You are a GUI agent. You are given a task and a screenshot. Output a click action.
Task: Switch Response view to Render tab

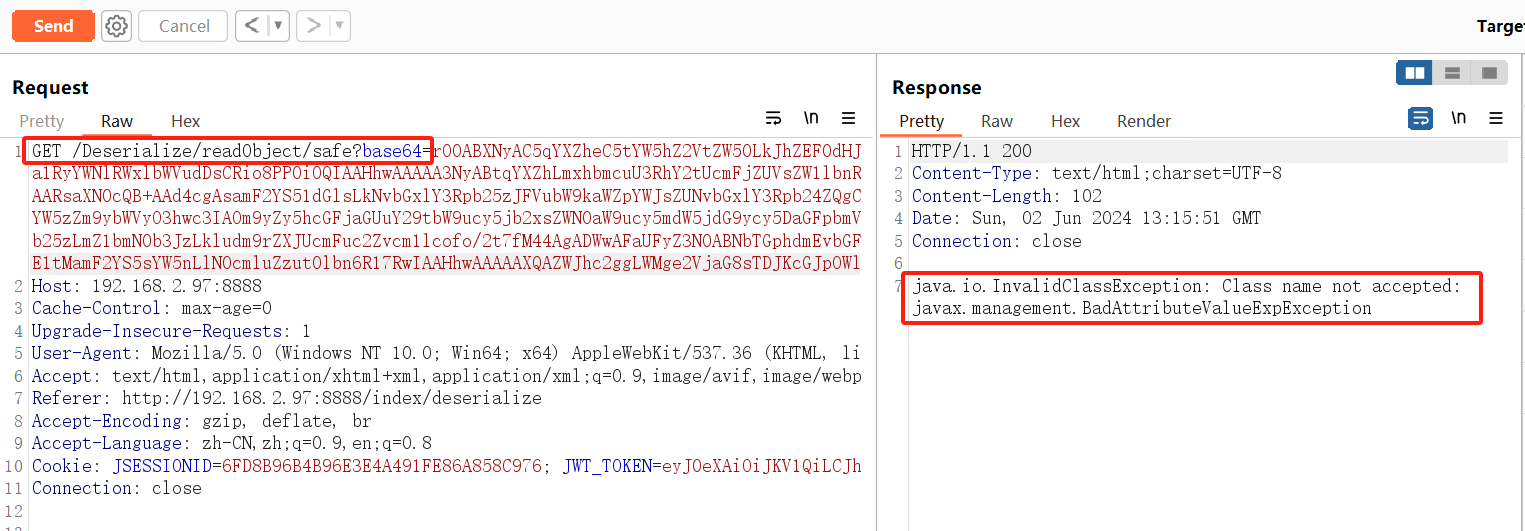click(1144, 121)
